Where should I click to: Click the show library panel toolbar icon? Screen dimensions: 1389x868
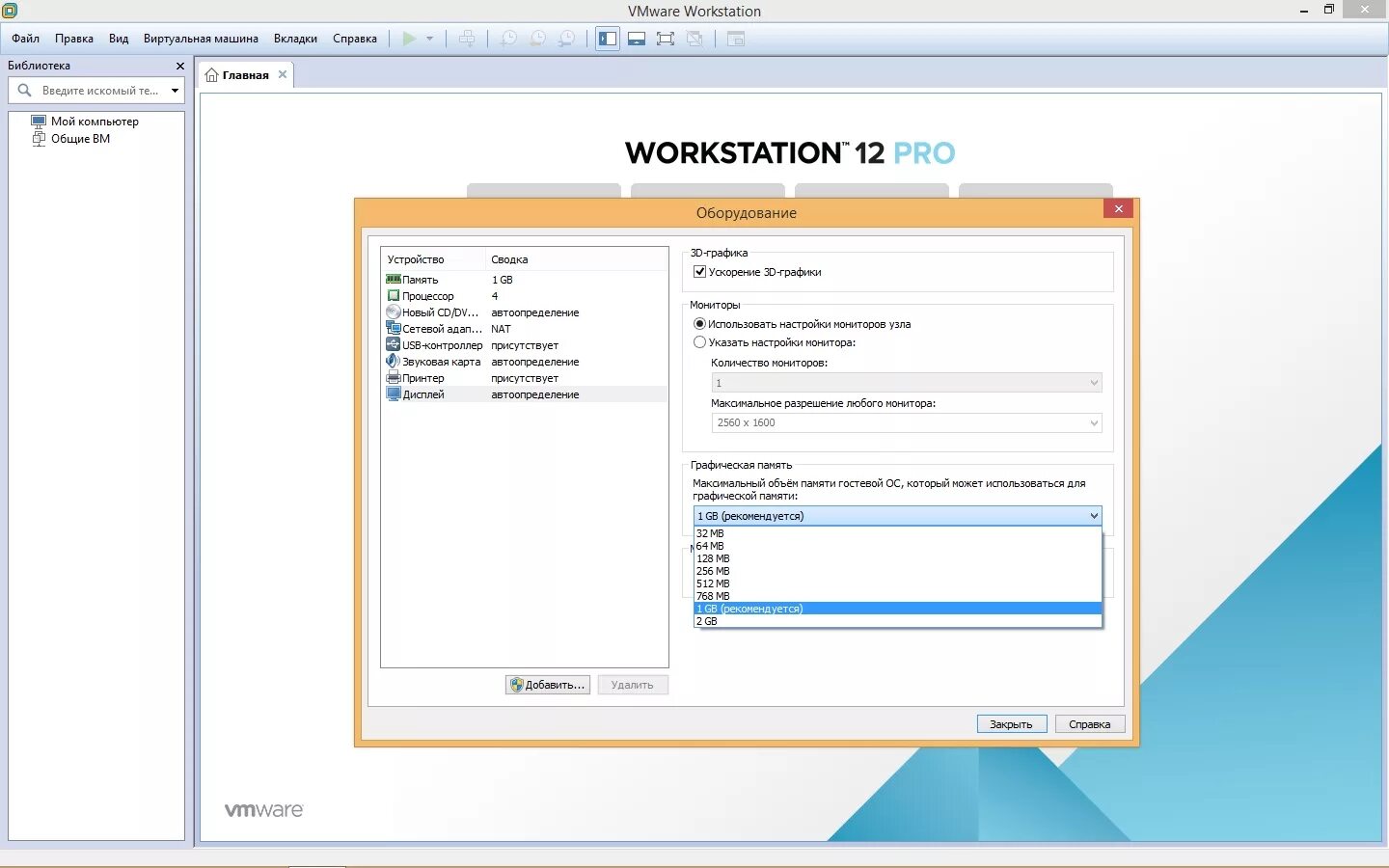607,39
